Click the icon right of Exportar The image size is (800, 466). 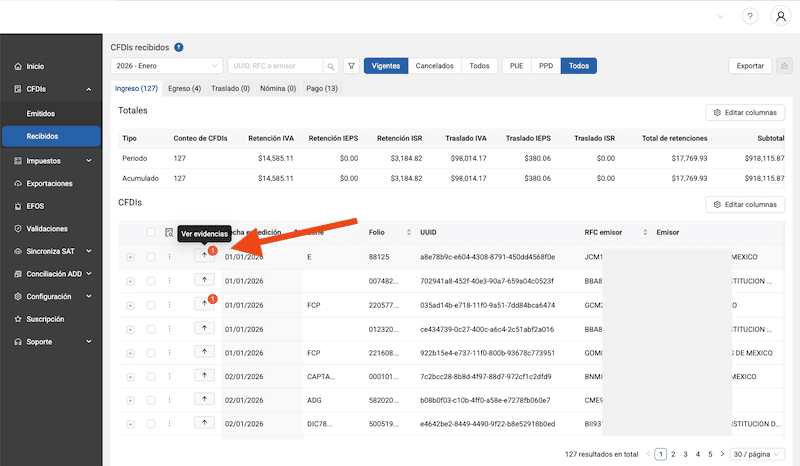(x=785, y=66)
